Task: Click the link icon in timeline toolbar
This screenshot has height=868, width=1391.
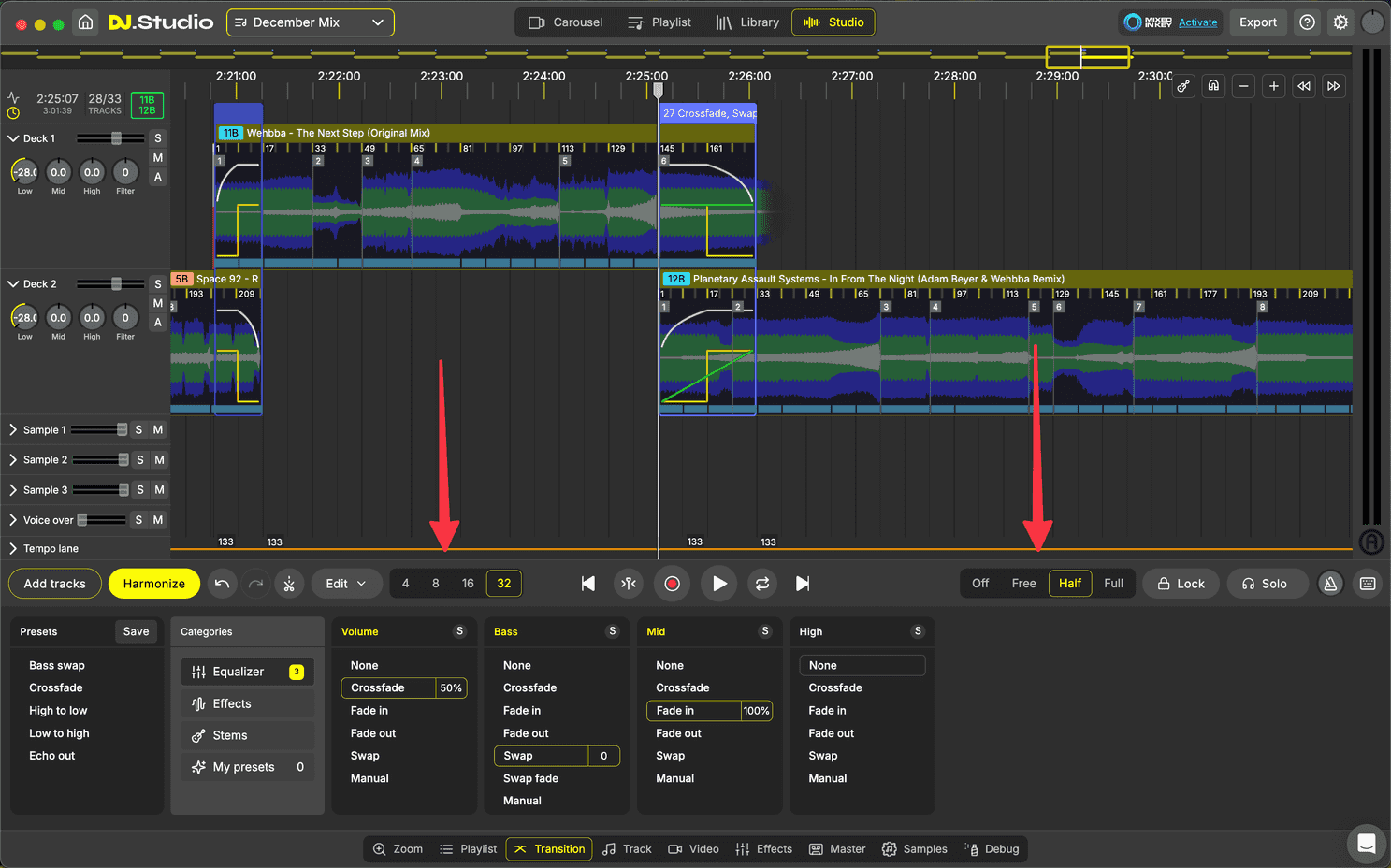Action: [x=1183, y=86]
